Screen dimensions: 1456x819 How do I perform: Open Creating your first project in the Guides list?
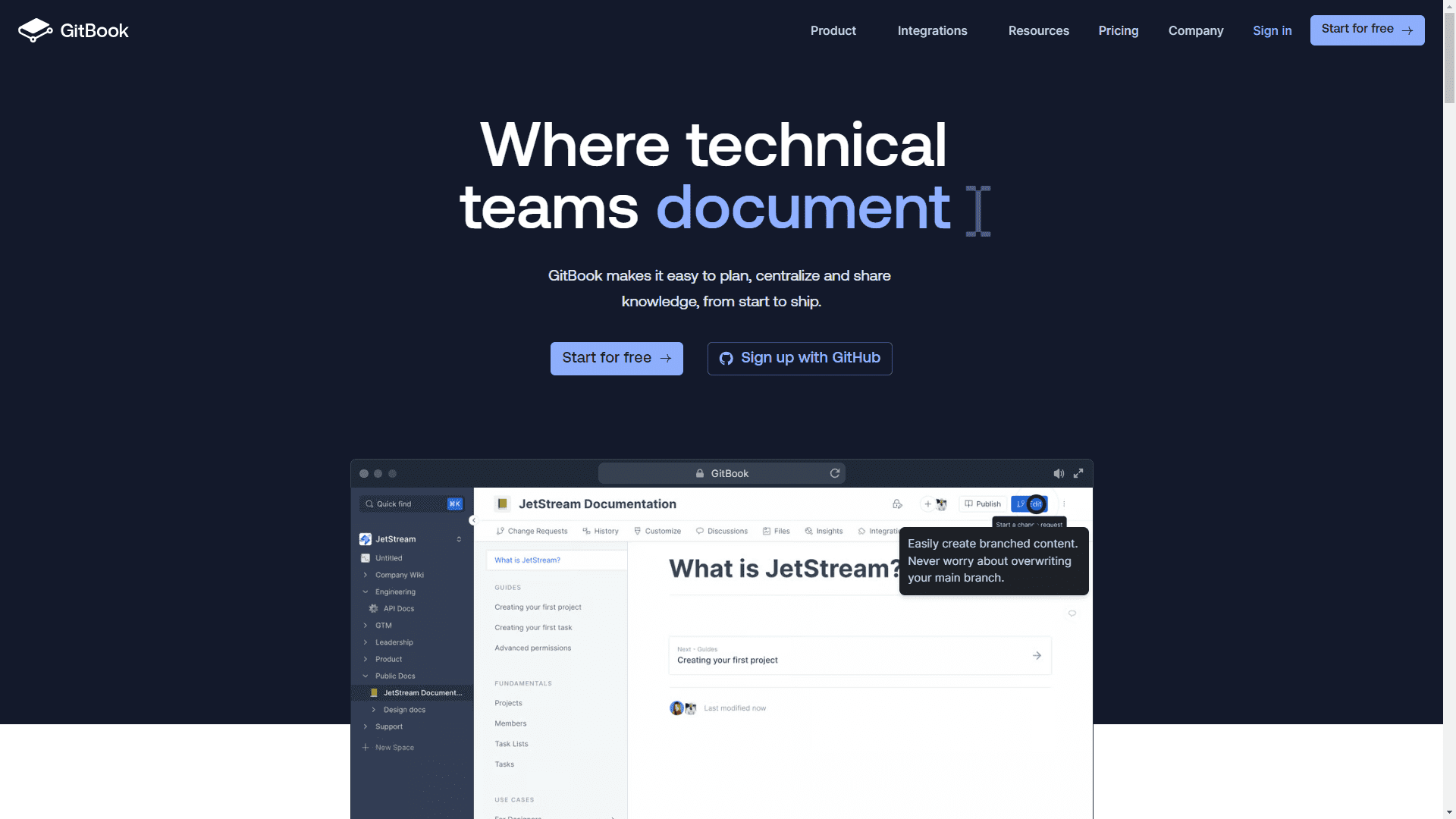click(x=538, y=607)
